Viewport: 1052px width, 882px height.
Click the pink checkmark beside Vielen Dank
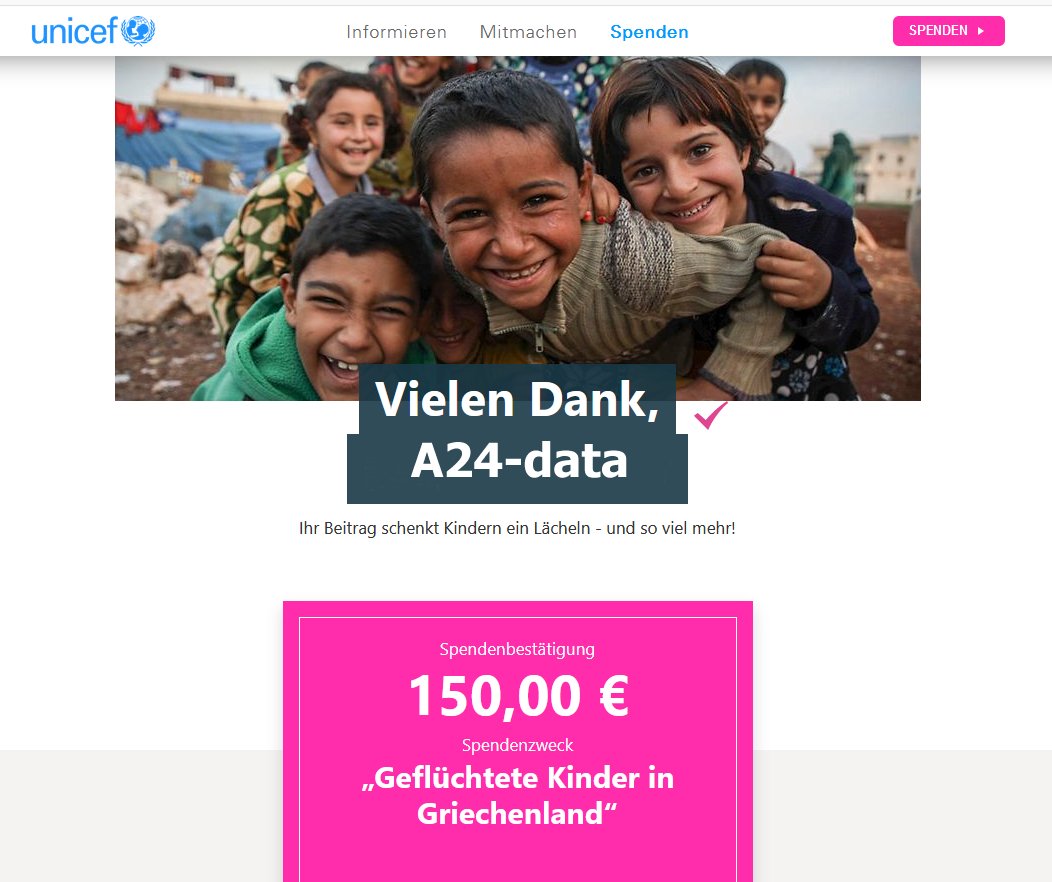711,415
